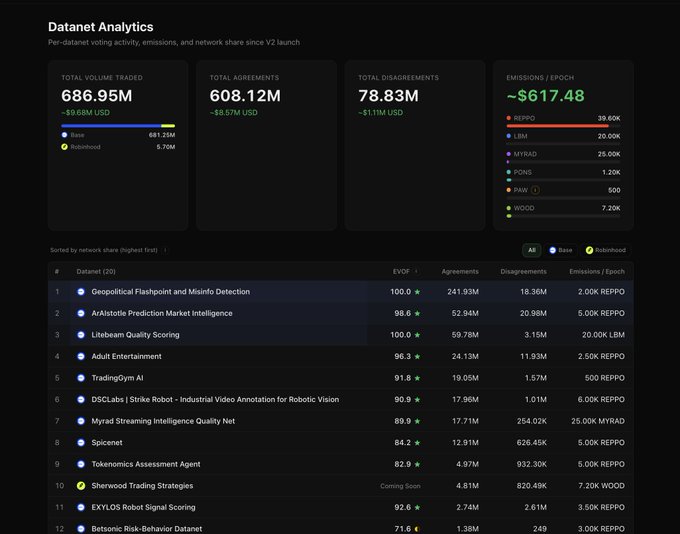Image resolution: width=680 pixels, height=534 pixels.
Task: Click green star in Spicenet row
Action: [417, 442]
